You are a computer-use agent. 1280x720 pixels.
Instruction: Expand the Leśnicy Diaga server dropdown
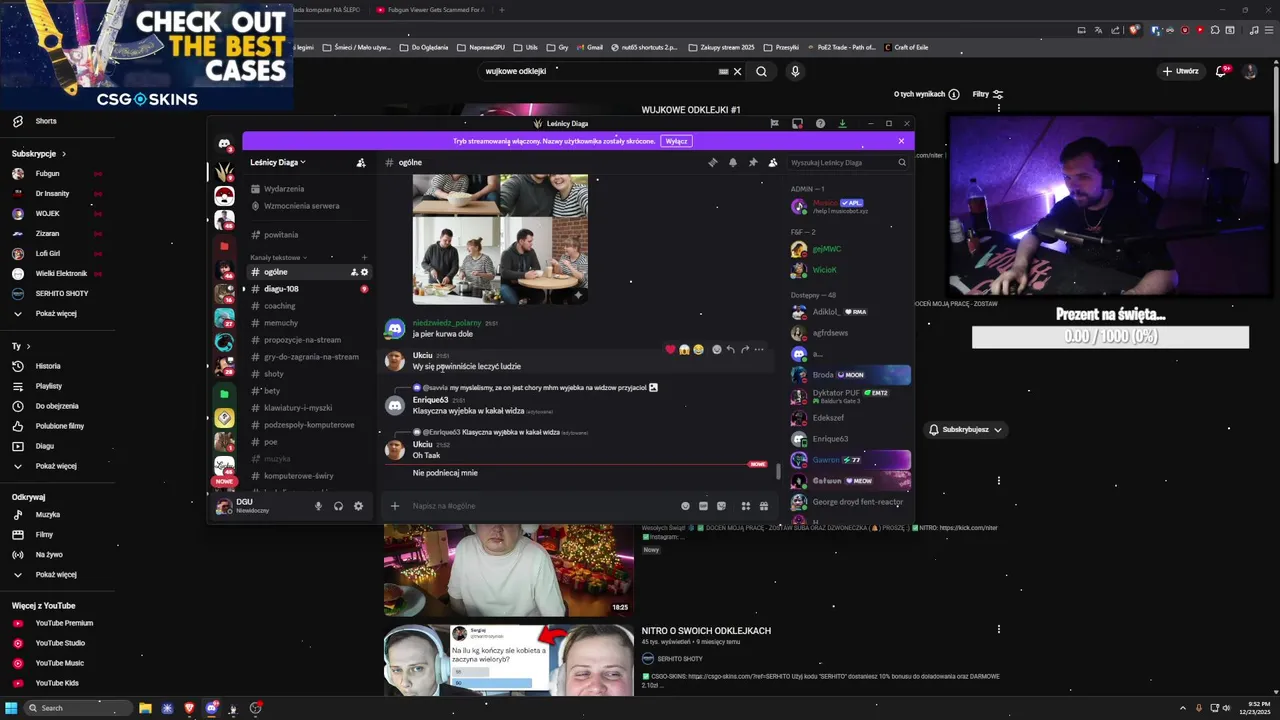tap(278, 162)
